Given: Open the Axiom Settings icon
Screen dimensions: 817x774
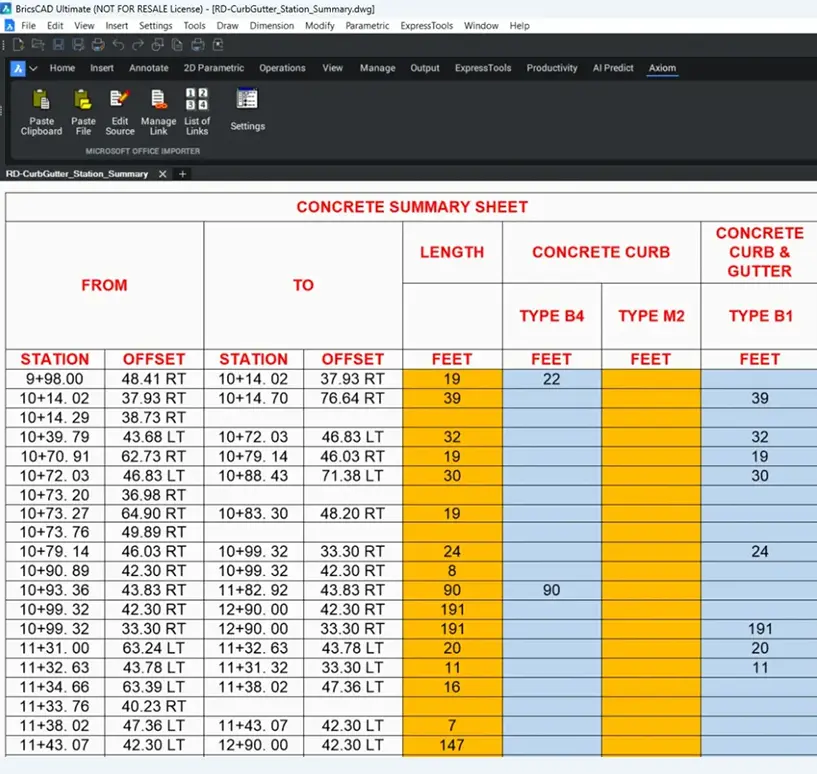Looking at the screenshot, I should click(247, 100).
